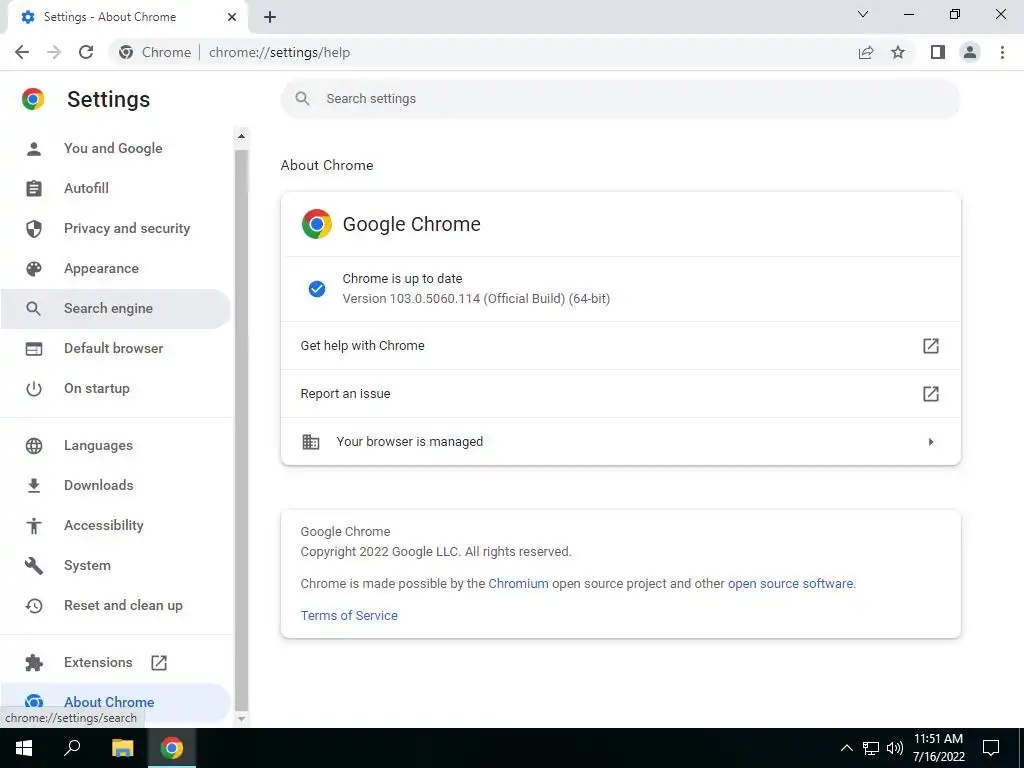1024x768 pixels.
Task: Open the Extensions page
Action: tap(116, 662)
